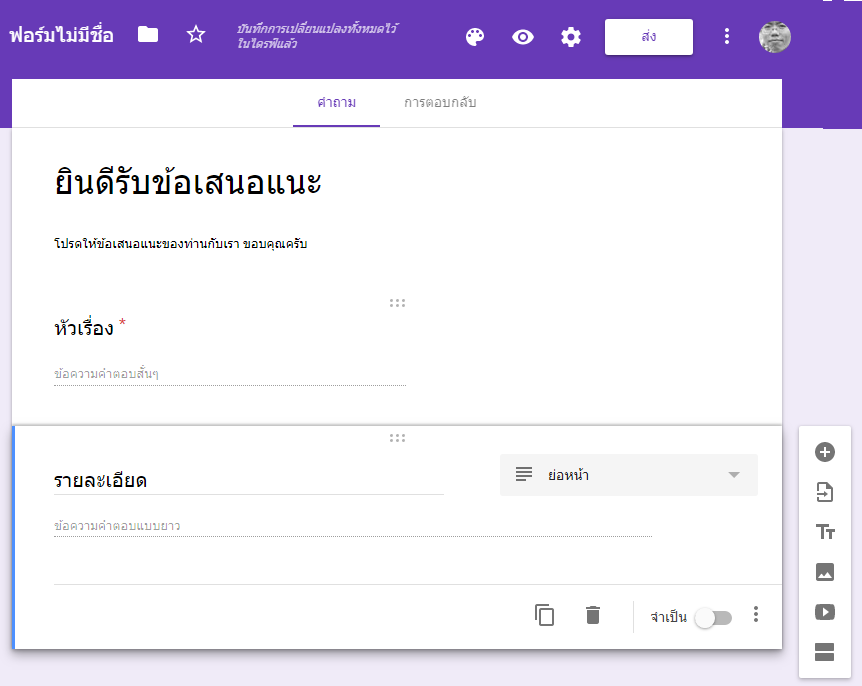Star this form
Image resolution: width=862 pixels, height=686 pixels.
pyautogui.click(x=196, y=35)
